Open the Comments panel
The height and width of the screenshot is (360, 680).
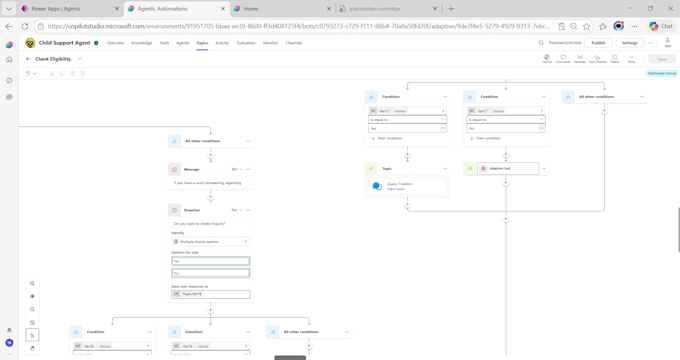tap(563, 59)
